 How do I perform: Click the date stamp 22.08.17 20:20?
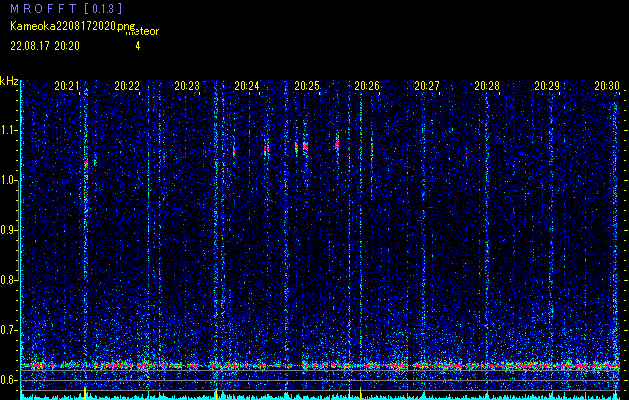[45, 46]
